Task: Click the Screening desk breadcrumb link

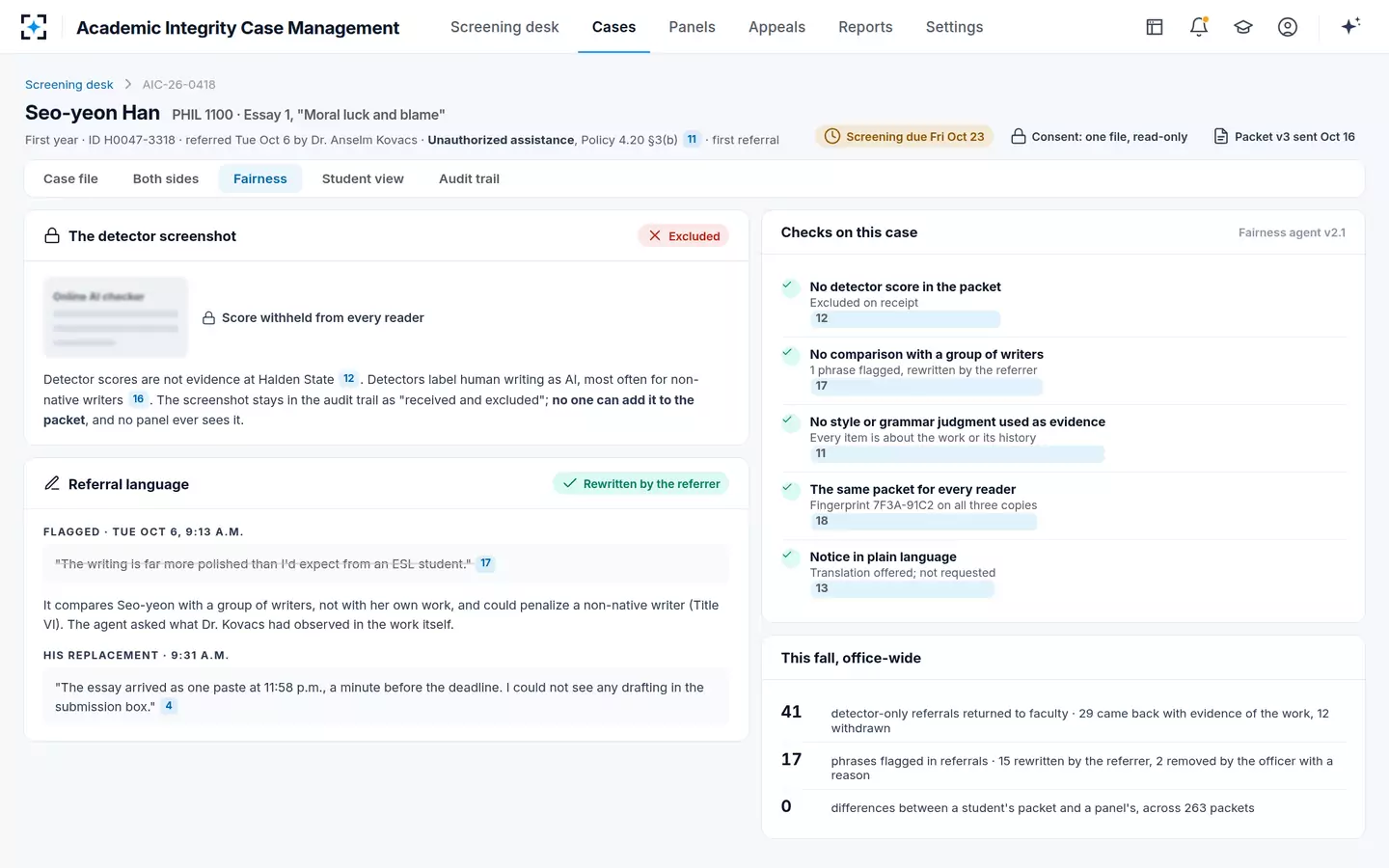Action: (68, 85)
